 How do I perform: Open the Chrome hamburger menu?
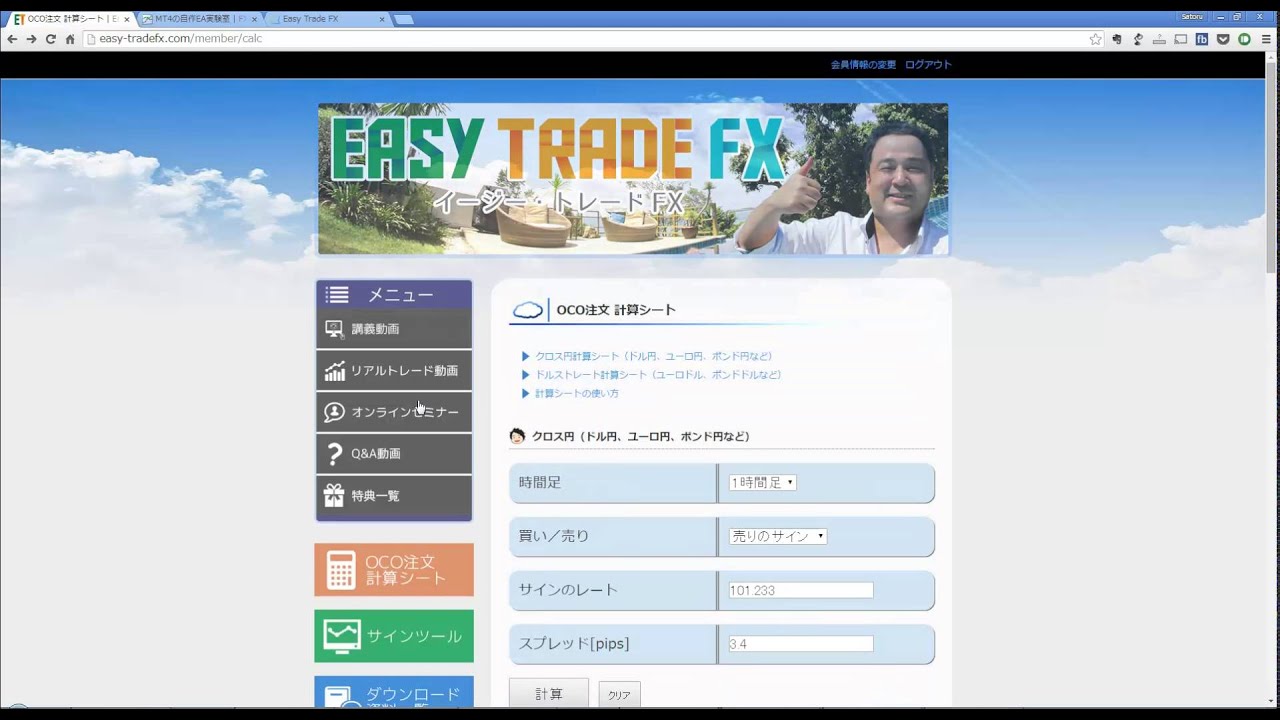pos(1266,39)
